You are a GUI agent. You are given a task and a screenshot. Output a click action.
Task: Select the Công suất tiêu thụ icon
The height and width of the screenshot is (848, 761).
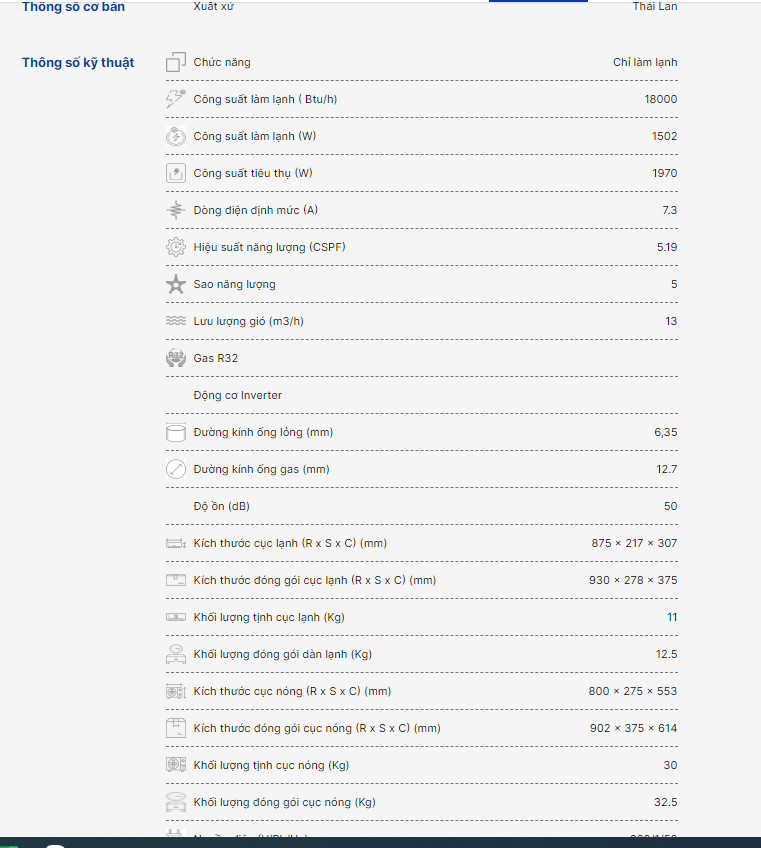[176, 173]
